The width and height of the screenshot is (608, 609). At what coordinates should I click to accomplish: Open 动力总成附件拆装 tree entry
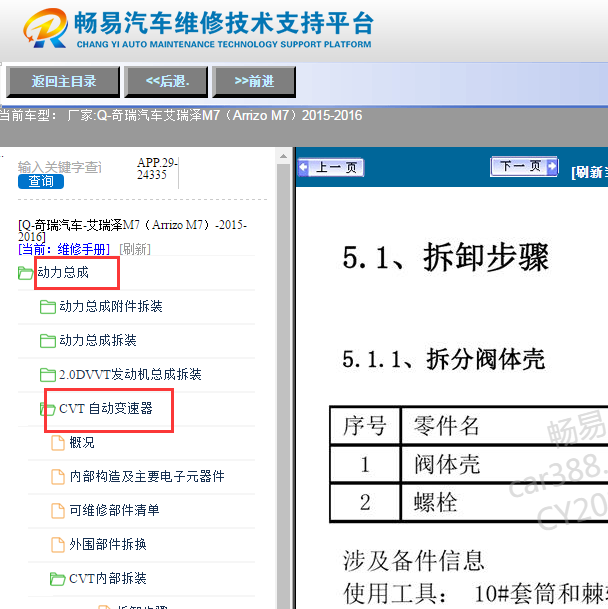click(111, 307)
